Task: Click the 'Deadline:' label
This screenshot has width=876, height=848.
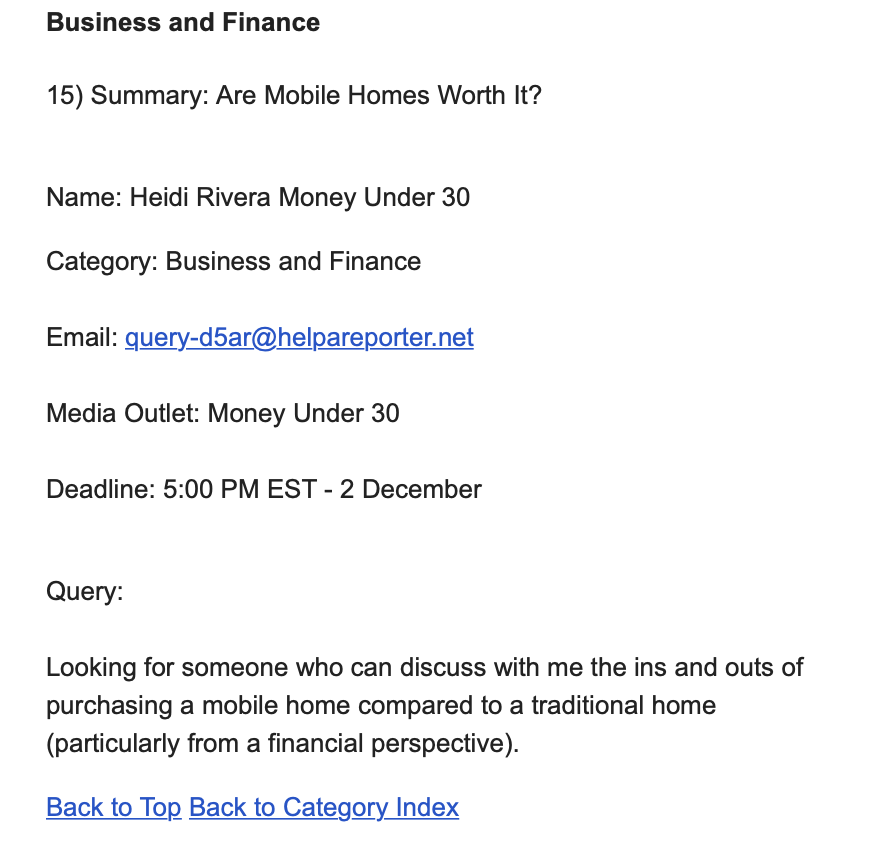Action: pyautogui.click(x=101, y=489)
